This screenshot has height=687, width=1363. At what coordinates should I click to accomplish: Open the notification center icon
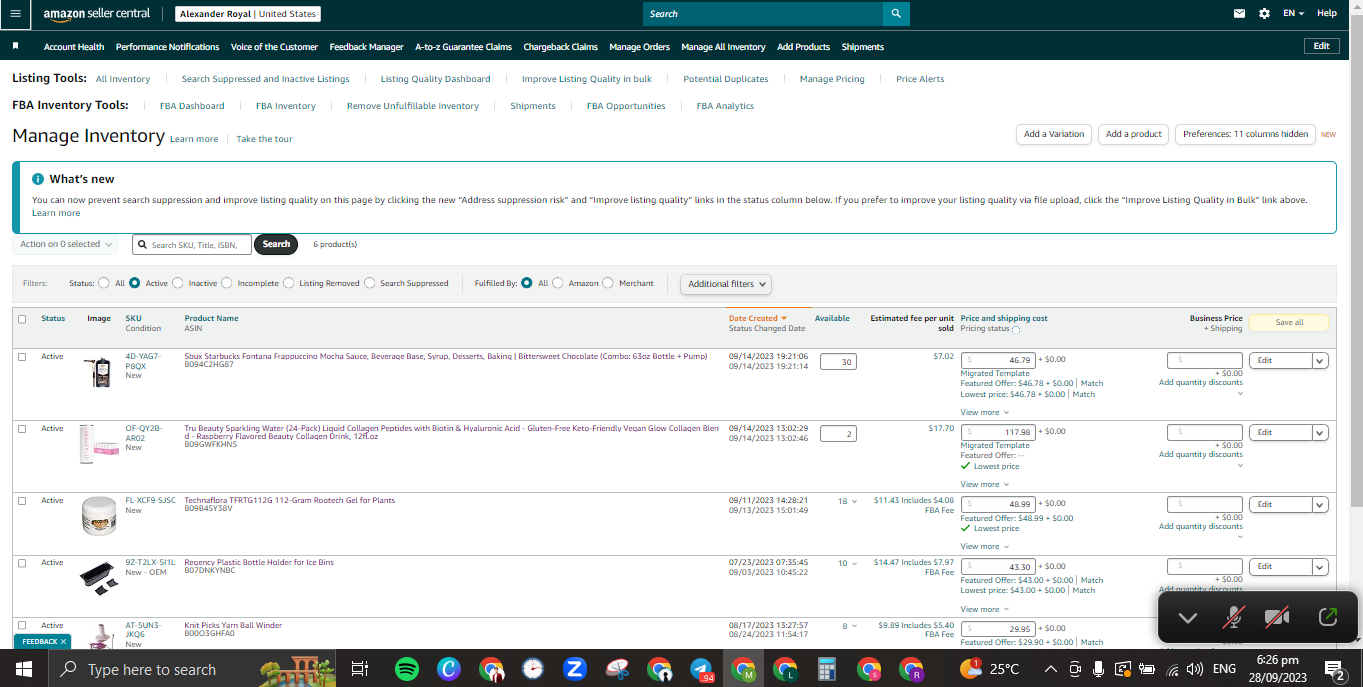[x=1333, y=669]
